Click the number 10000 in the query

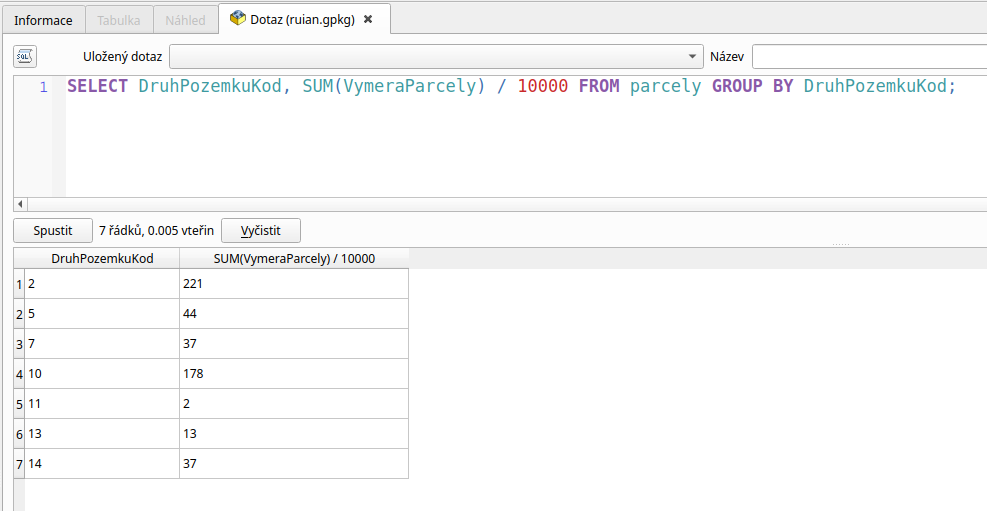[543, 86]
